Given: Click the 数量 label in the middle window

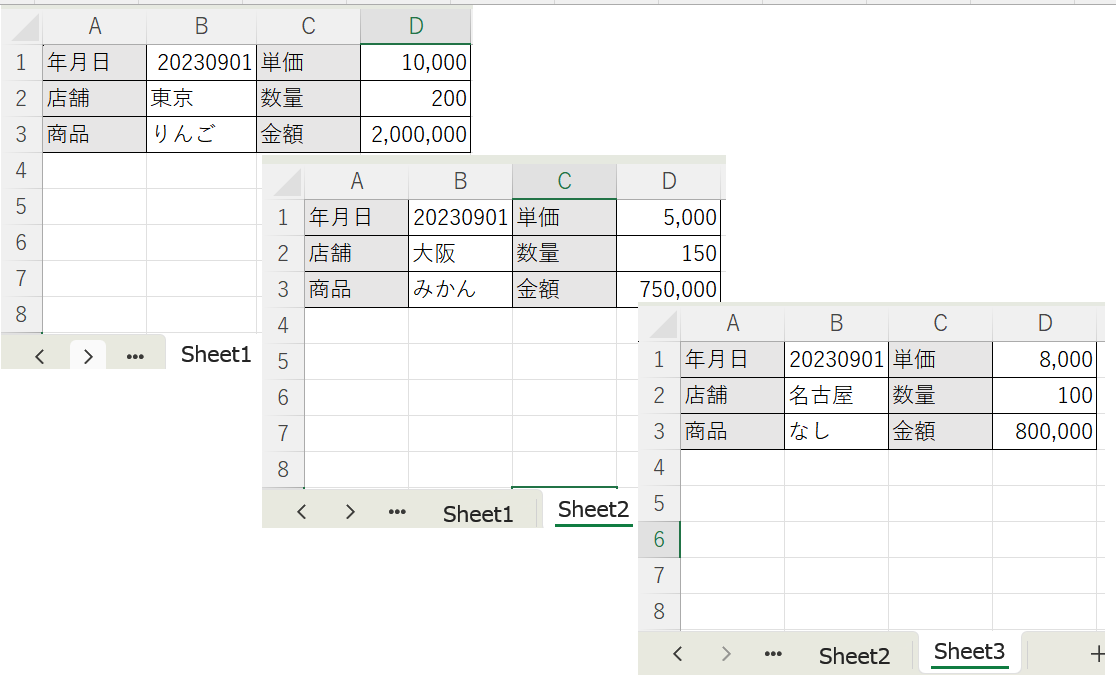Looking at the screenshot, I should click(x=564, y=253).
